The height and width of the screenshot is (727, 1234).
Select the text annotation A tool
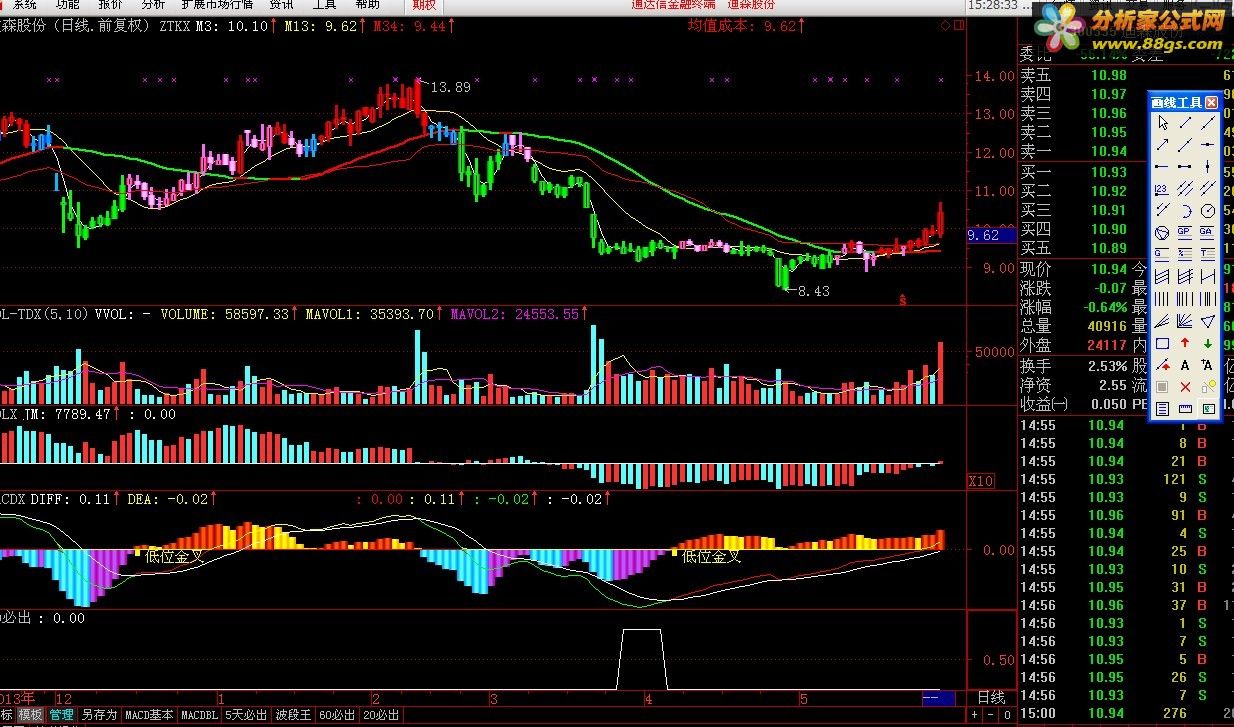1185,365
